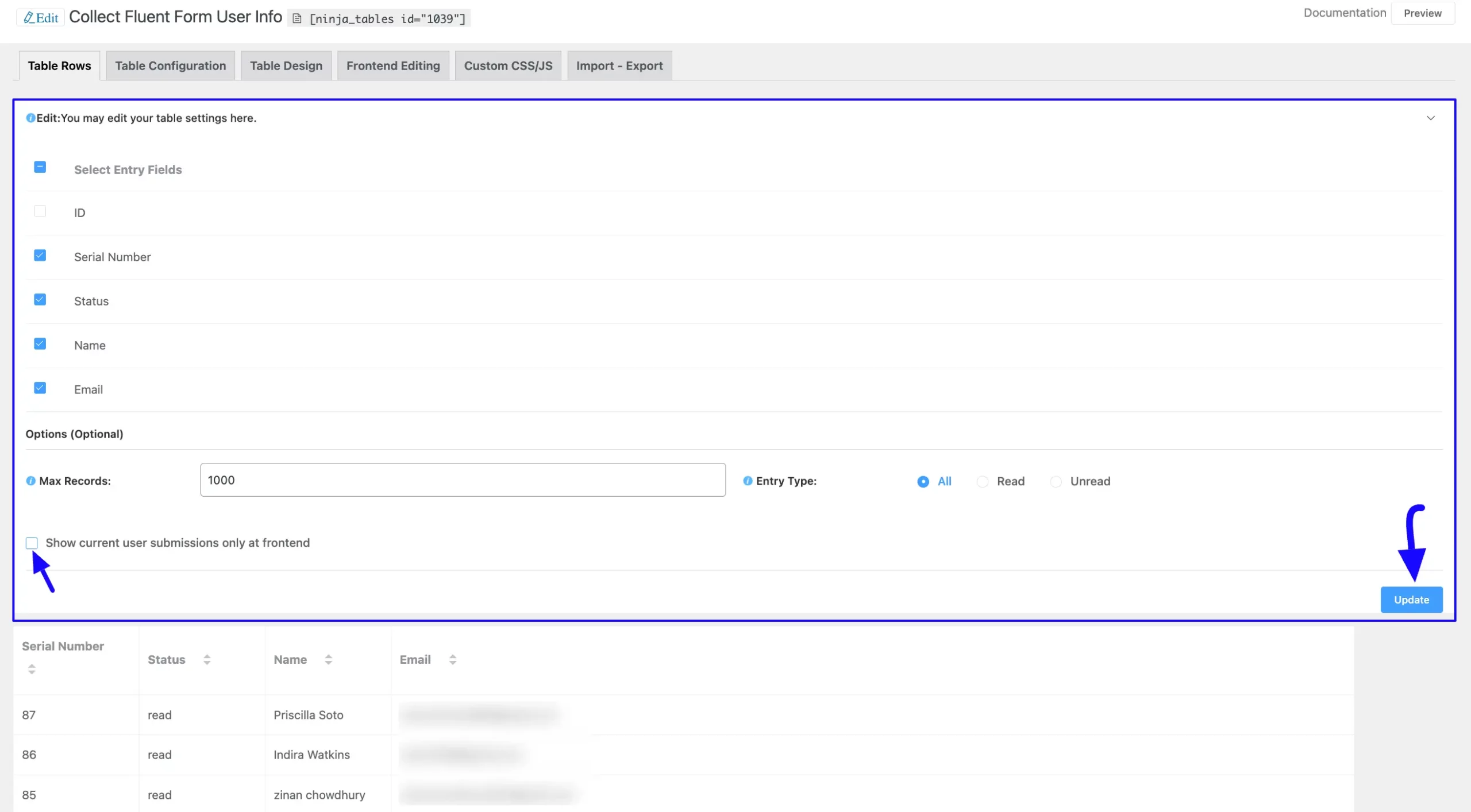The image size is (1471, 812).
Task: Switch to the Table Design tab
Action: [286, 66]
